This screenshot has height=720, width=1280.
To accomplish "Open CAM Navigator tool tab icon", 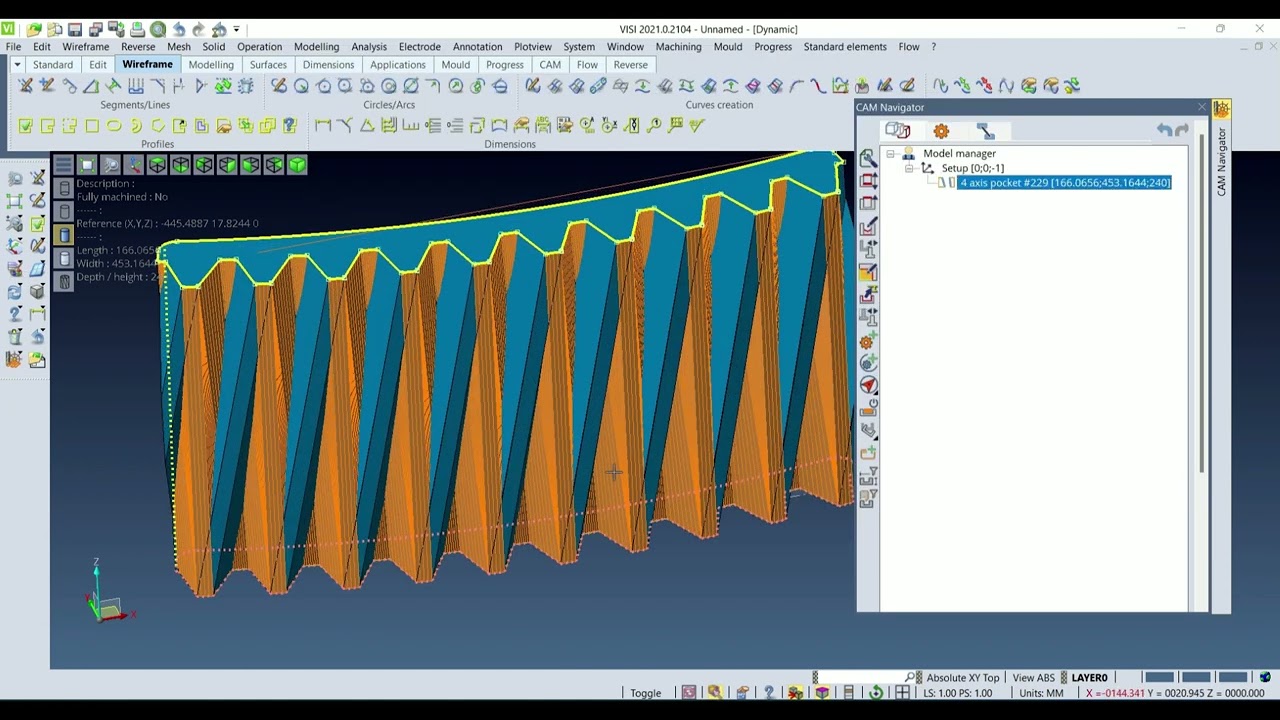I will (x=986, y=131).
